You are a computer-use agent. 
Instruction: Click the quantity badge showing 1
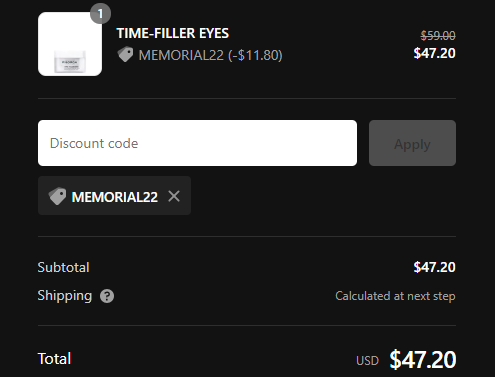(x=100, y=14)
